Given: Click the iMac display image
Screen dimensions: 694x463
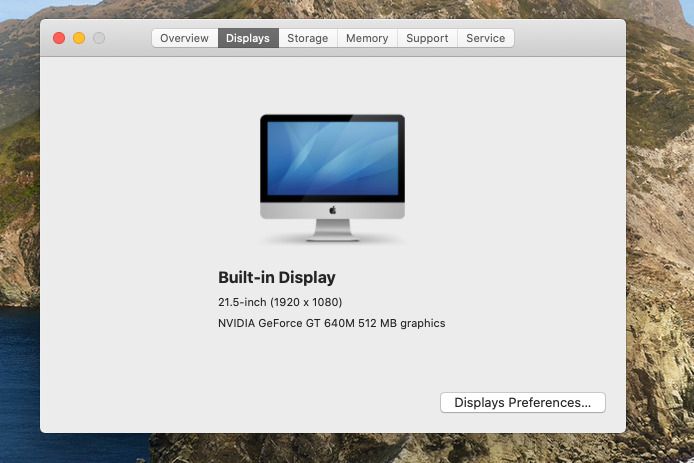Looking at the screenshot, I should 332,178.
